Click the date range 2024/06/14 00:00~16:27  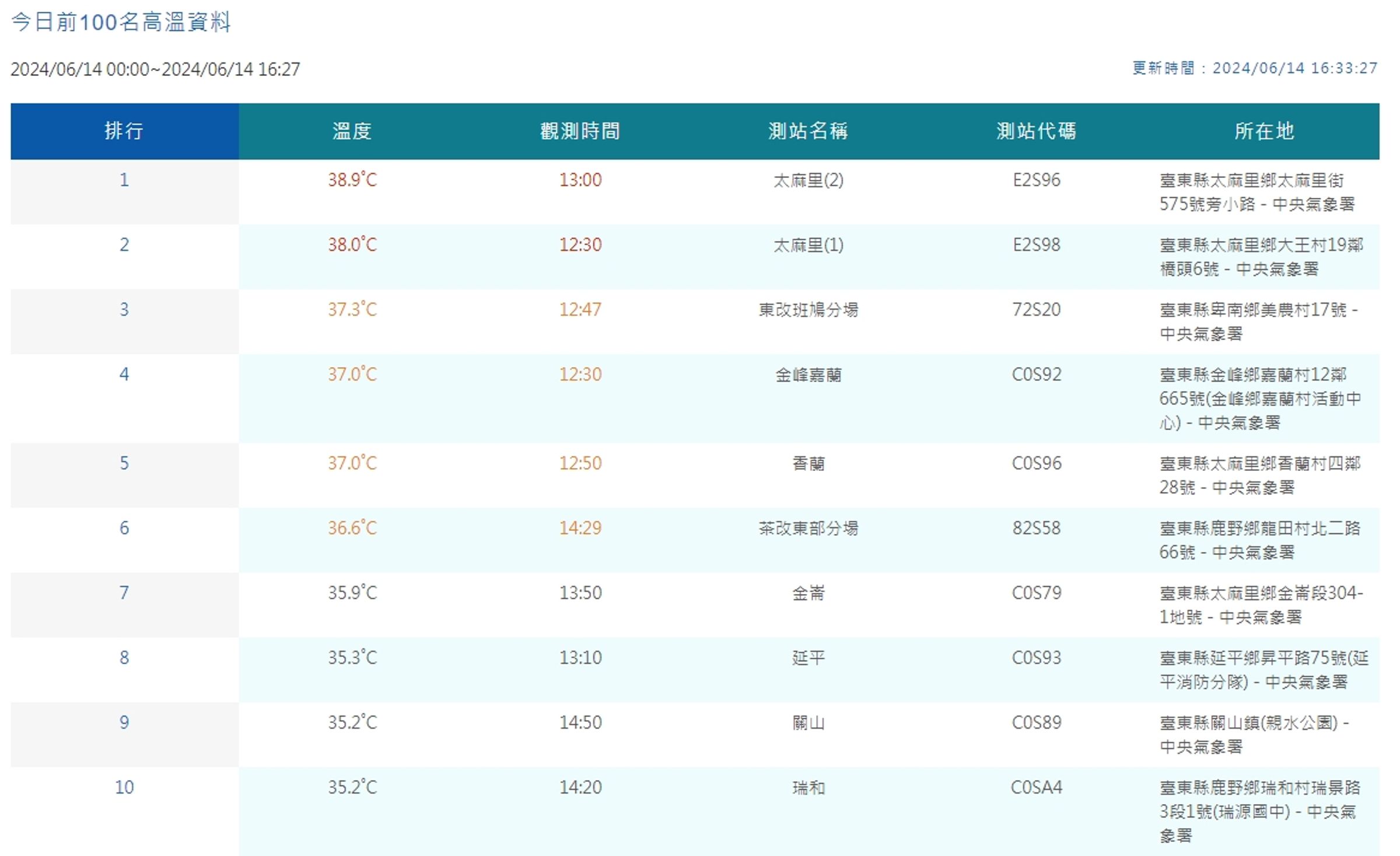click(155, 69)
